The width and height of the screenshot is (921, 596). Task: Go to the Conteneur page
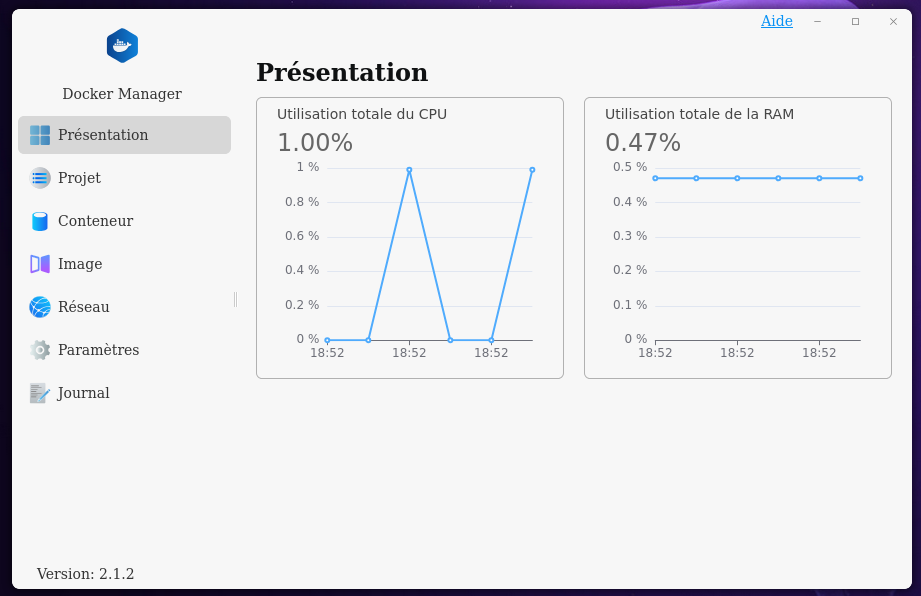click(x=95, y=221)
